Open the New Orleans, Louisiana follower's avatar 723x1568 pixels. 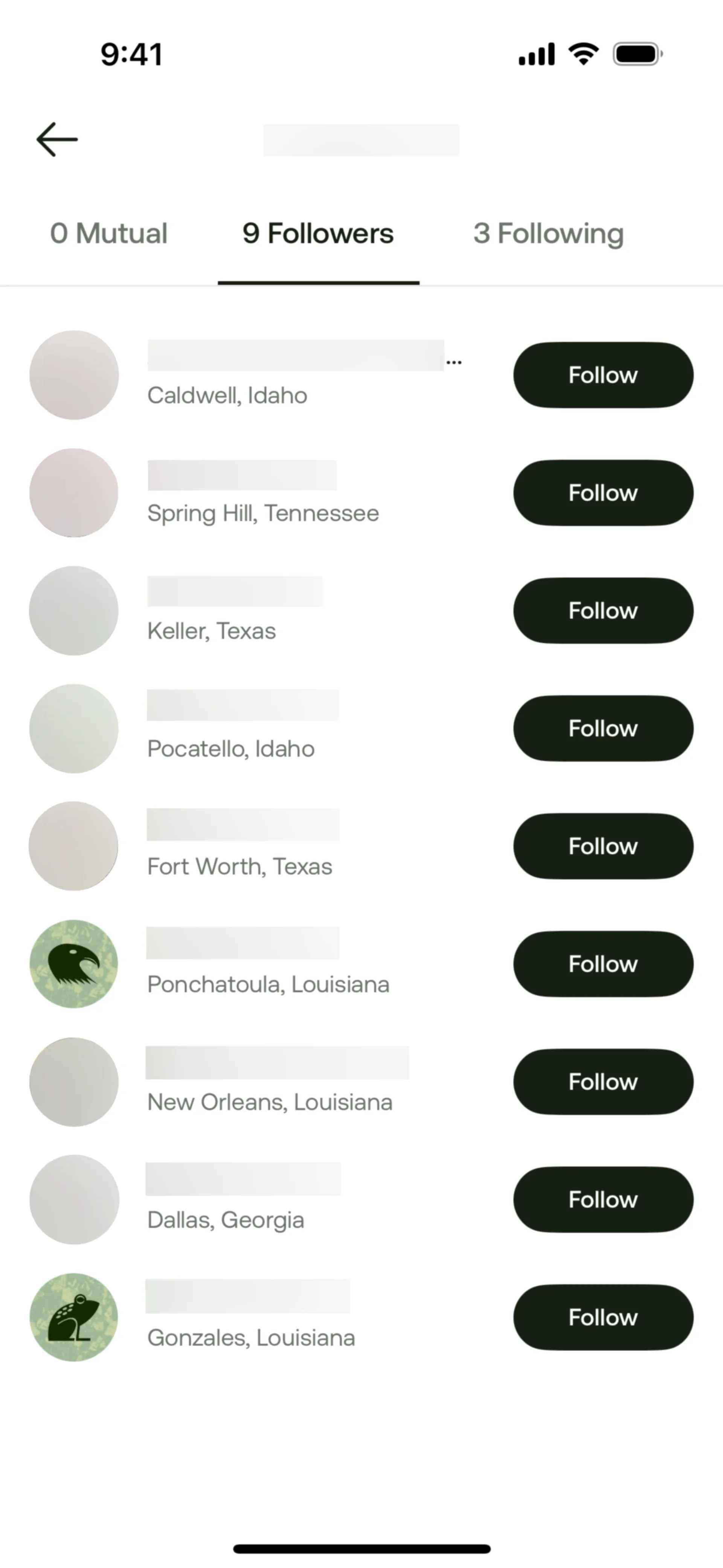click(x=74, y=1082)
